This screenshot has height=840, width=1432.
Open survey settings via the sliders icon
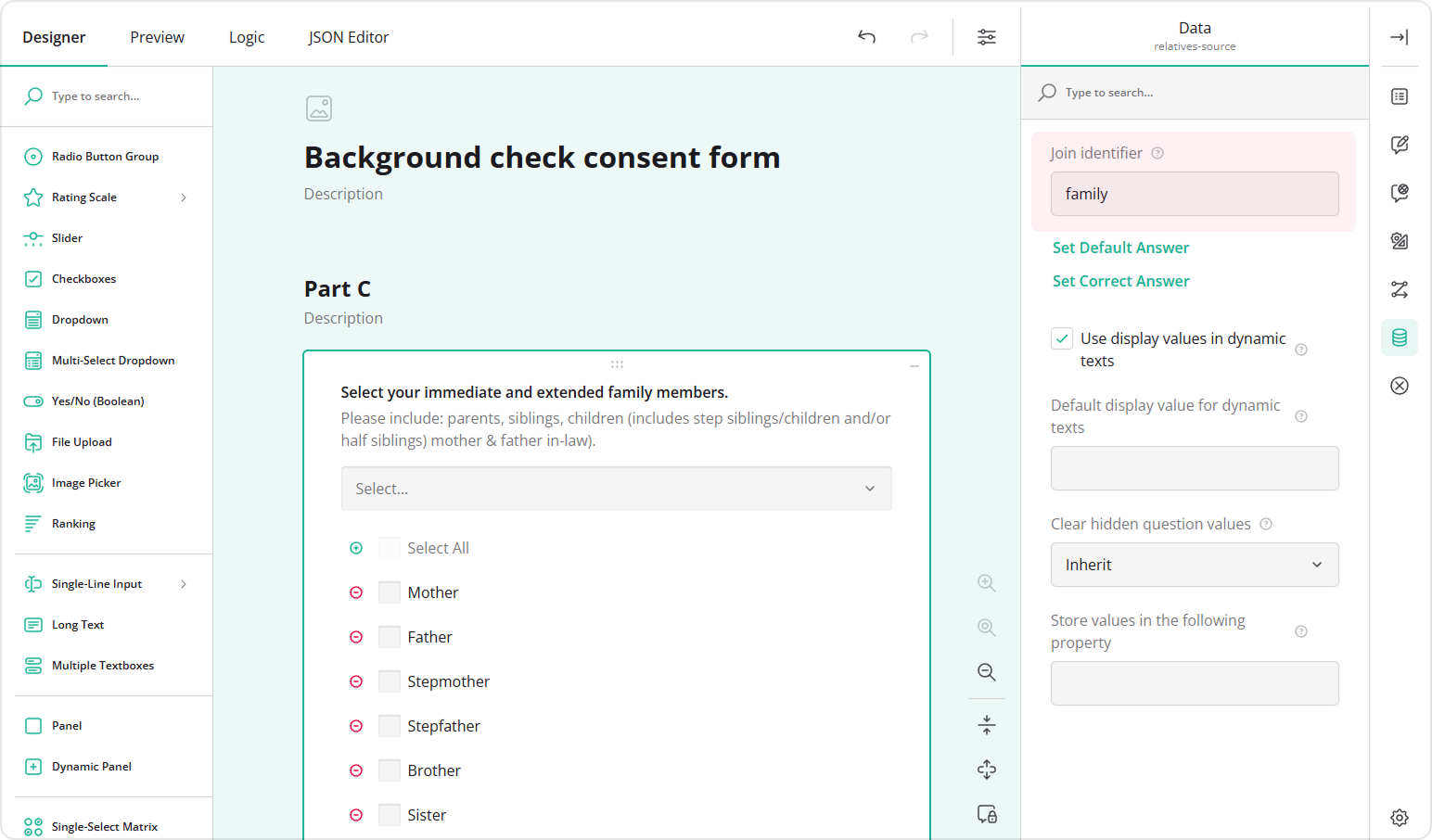[986, 36]
